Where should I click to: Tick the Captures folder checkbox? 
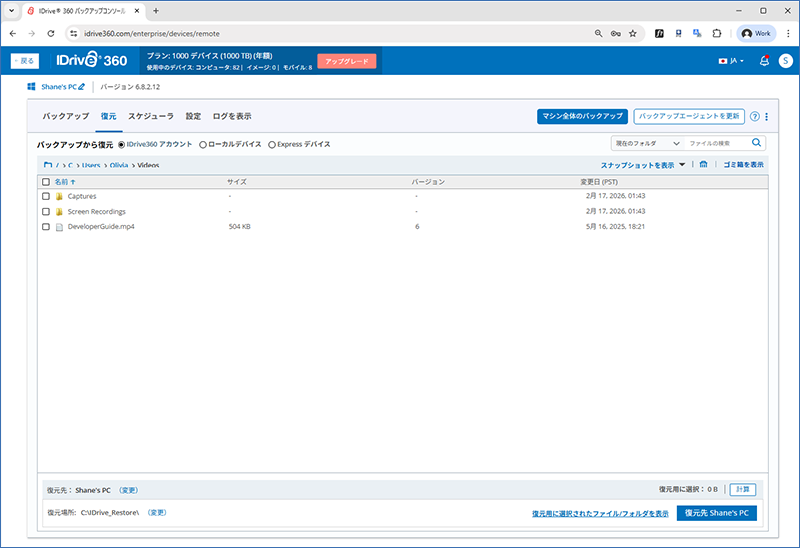click(46, 196)
